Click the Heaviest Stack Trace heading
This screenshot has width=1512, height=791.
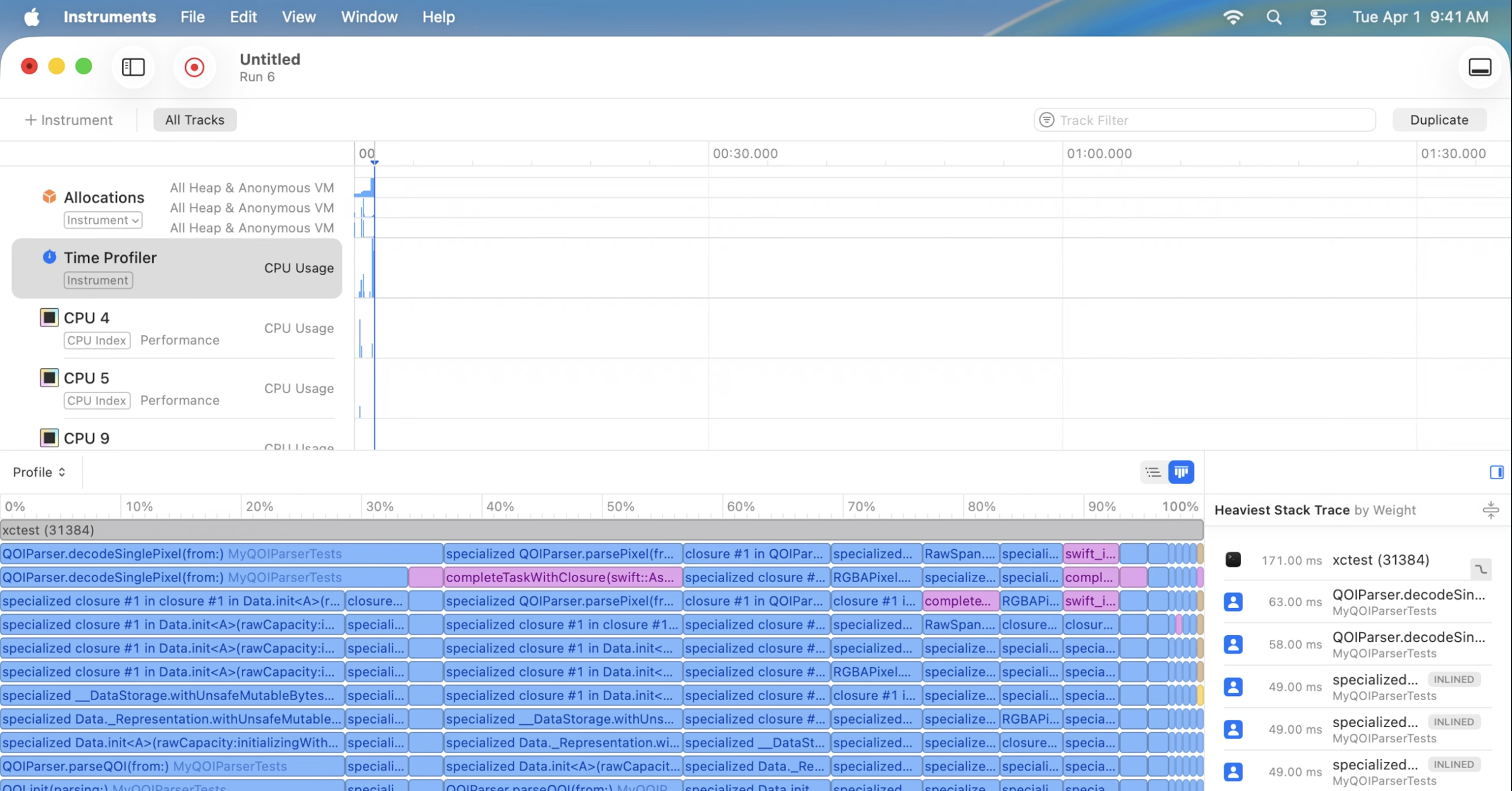tap(1282, 510)
